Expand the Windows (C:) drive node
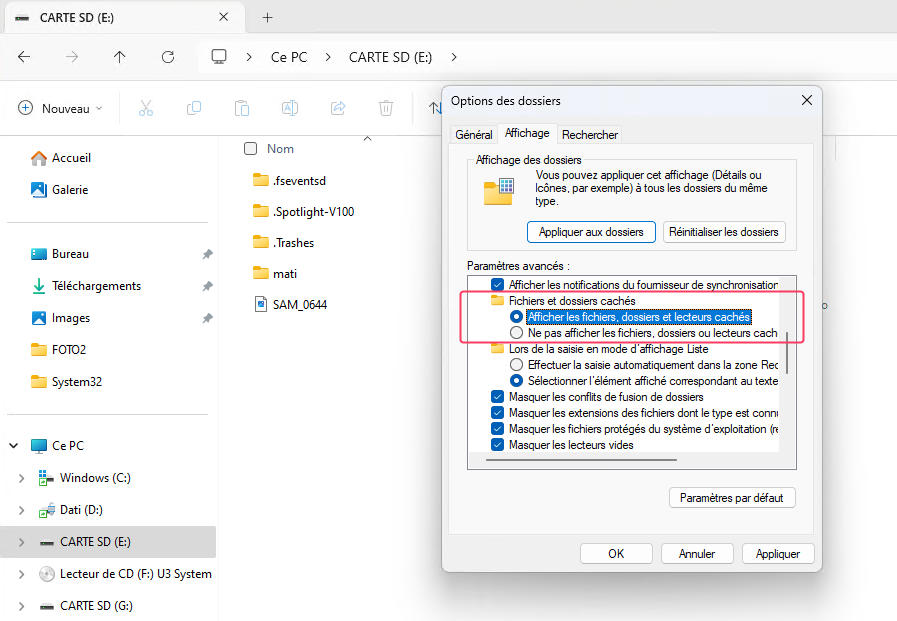The height and width of the screenshot is (621, 897). (x=22, y=478)
